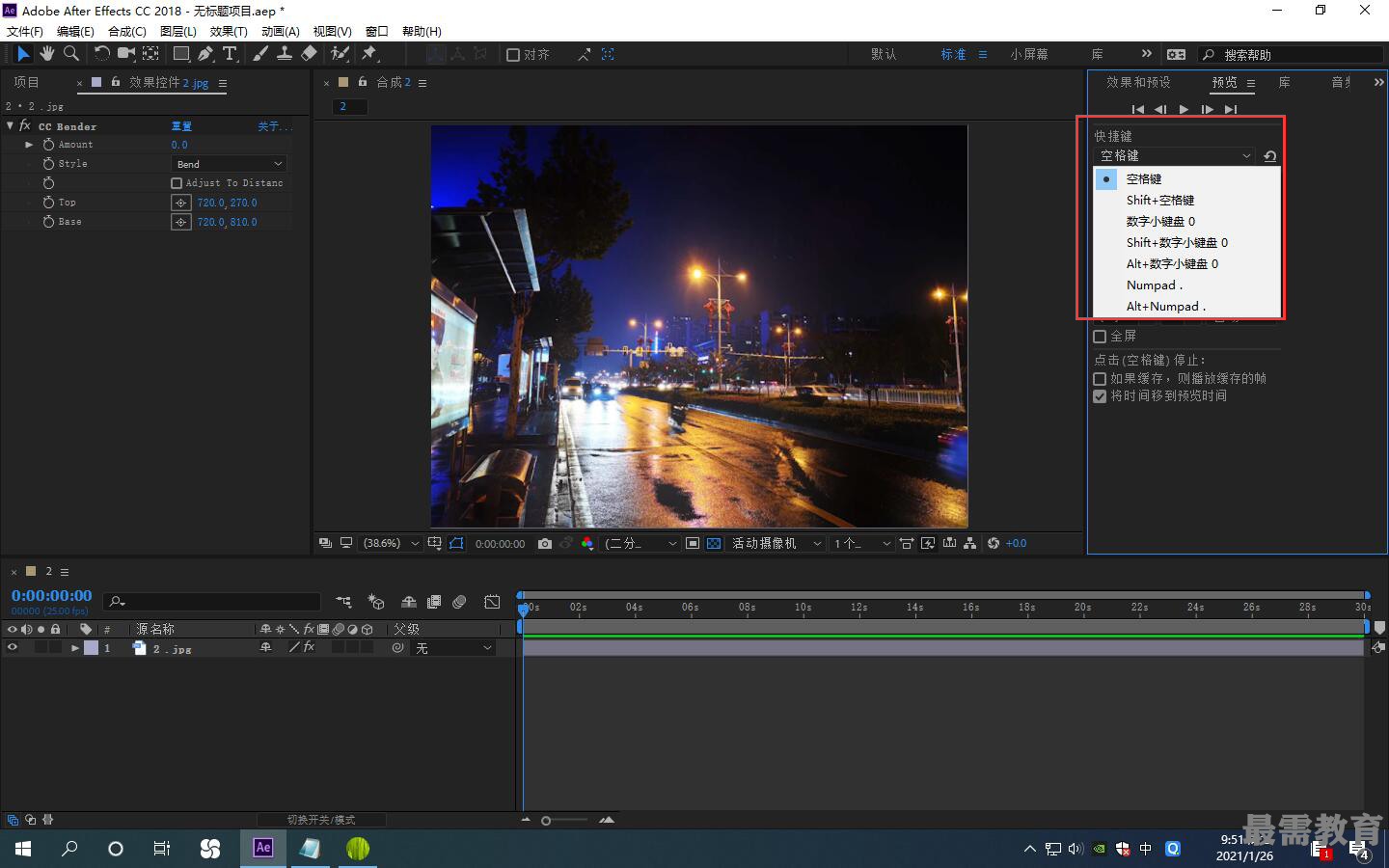Select the Zoom magnifier tool
1389x868 pixels.
70,54
